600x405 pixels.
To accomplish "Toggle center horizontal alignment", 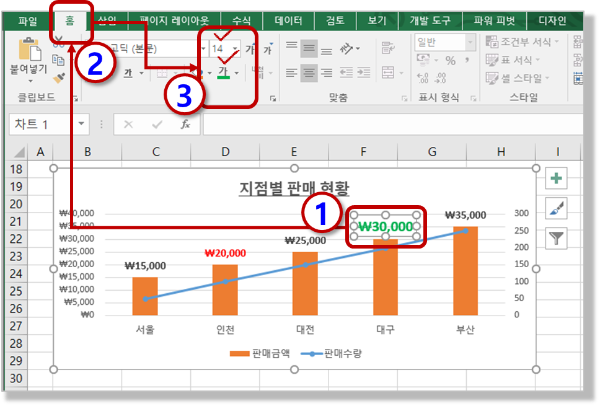I will tap(309, 73).
